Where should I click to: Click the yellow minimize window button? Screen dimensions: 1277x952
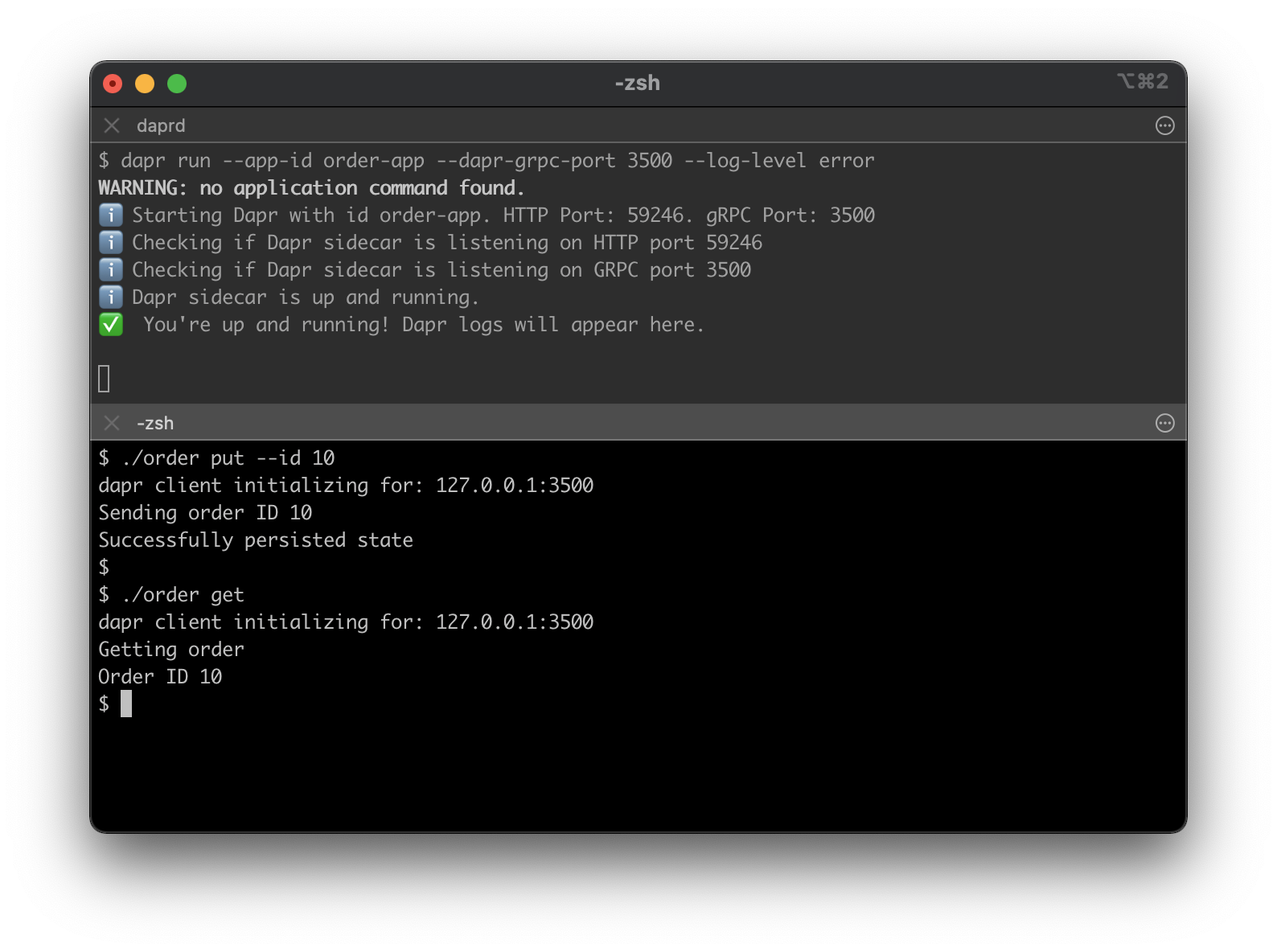[x=145, y=84]
